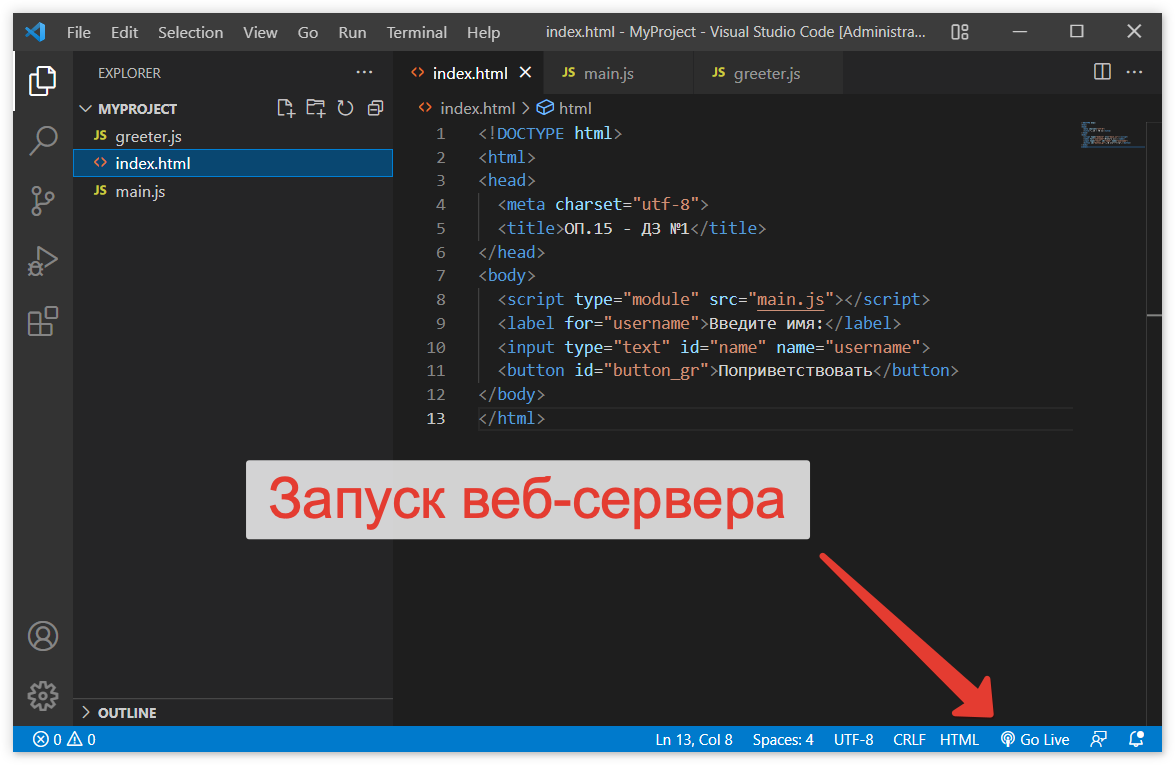The height and width of the screenshot is (765, 1175).
Task: Open the Terminal menu
Action: [417, 32]
